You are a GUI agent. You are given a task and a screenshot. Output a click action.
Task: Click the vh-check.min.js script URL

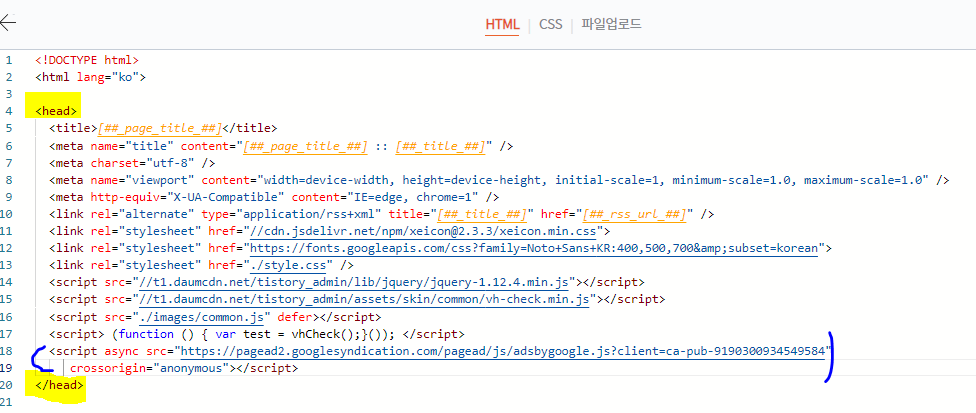[x=364, y=300]
